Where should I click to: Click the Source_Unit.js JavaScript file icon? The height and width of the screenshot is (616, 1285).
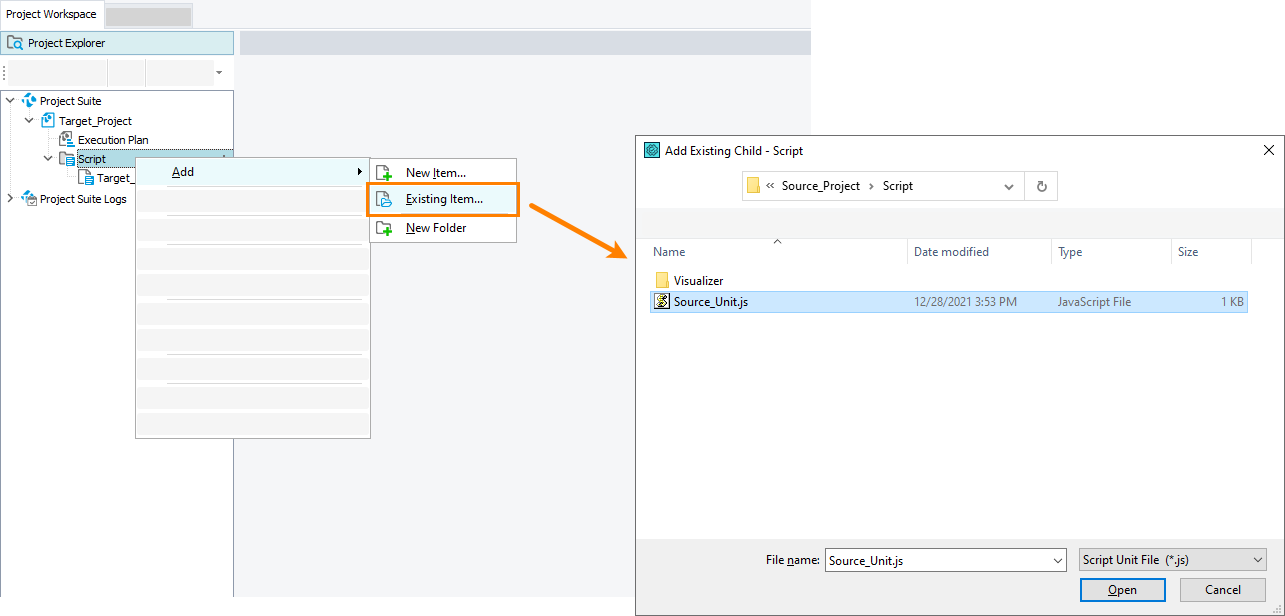[x=662, y=301]
